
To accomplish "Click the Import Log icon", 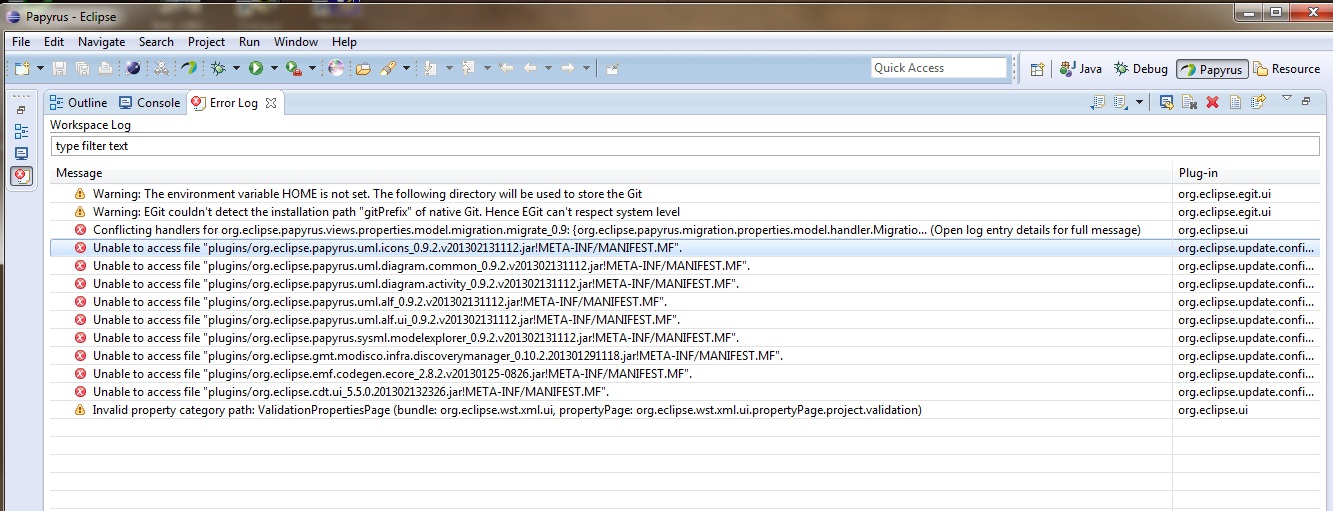I will click(1121, 102).
